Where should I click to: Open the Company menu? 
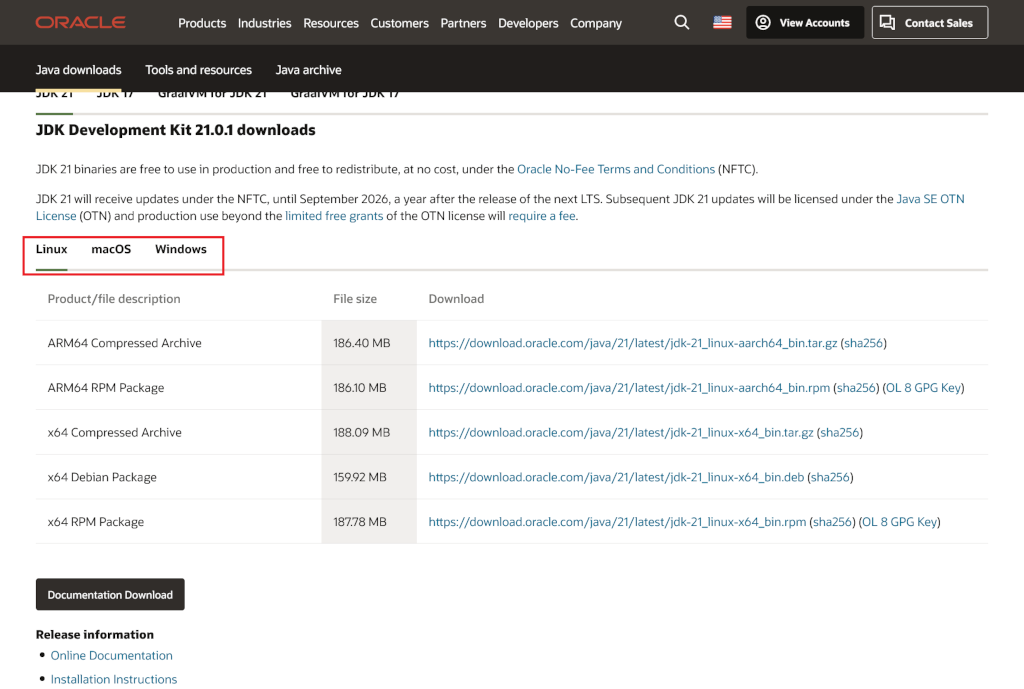[x=596, y=23]
